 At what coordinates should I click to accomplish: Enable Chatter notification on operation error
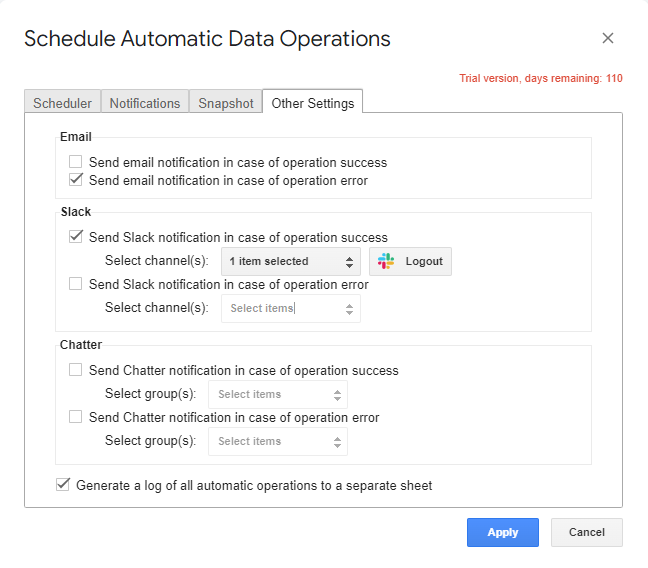[75, 417]
